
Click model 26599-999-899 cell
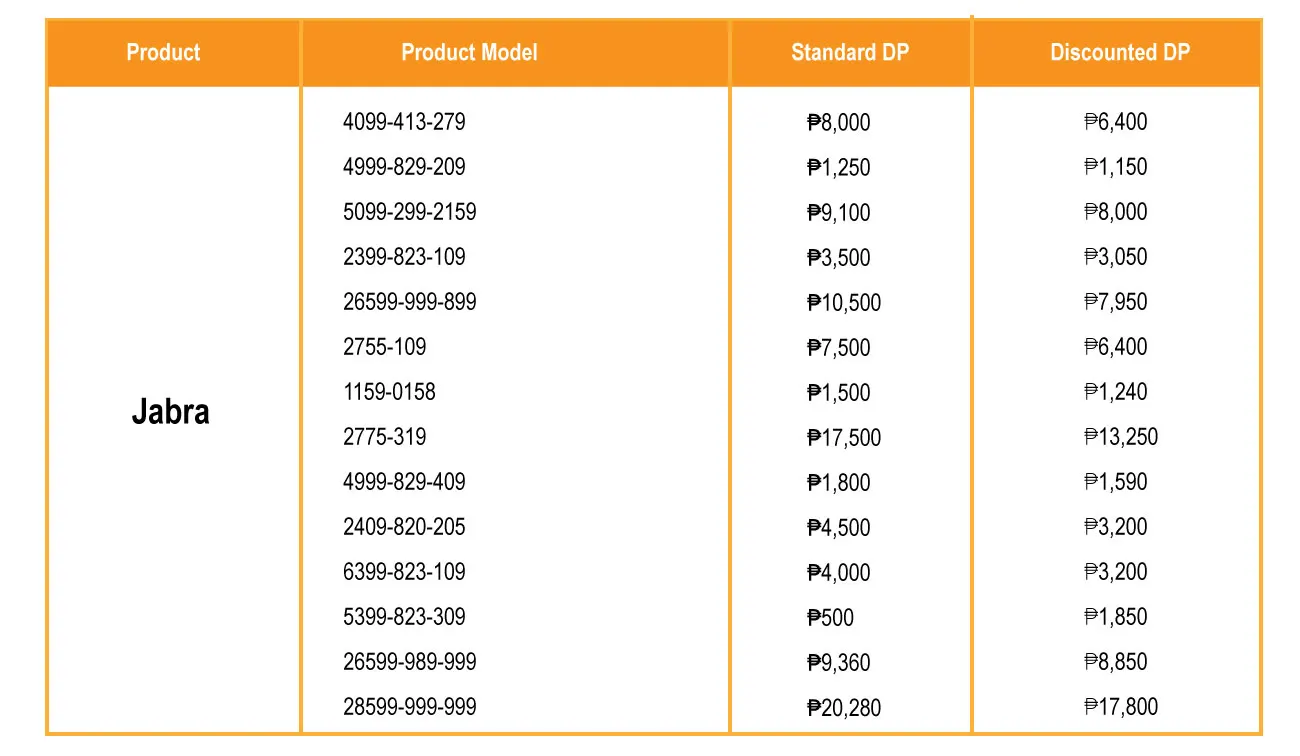tap(410, 302)
